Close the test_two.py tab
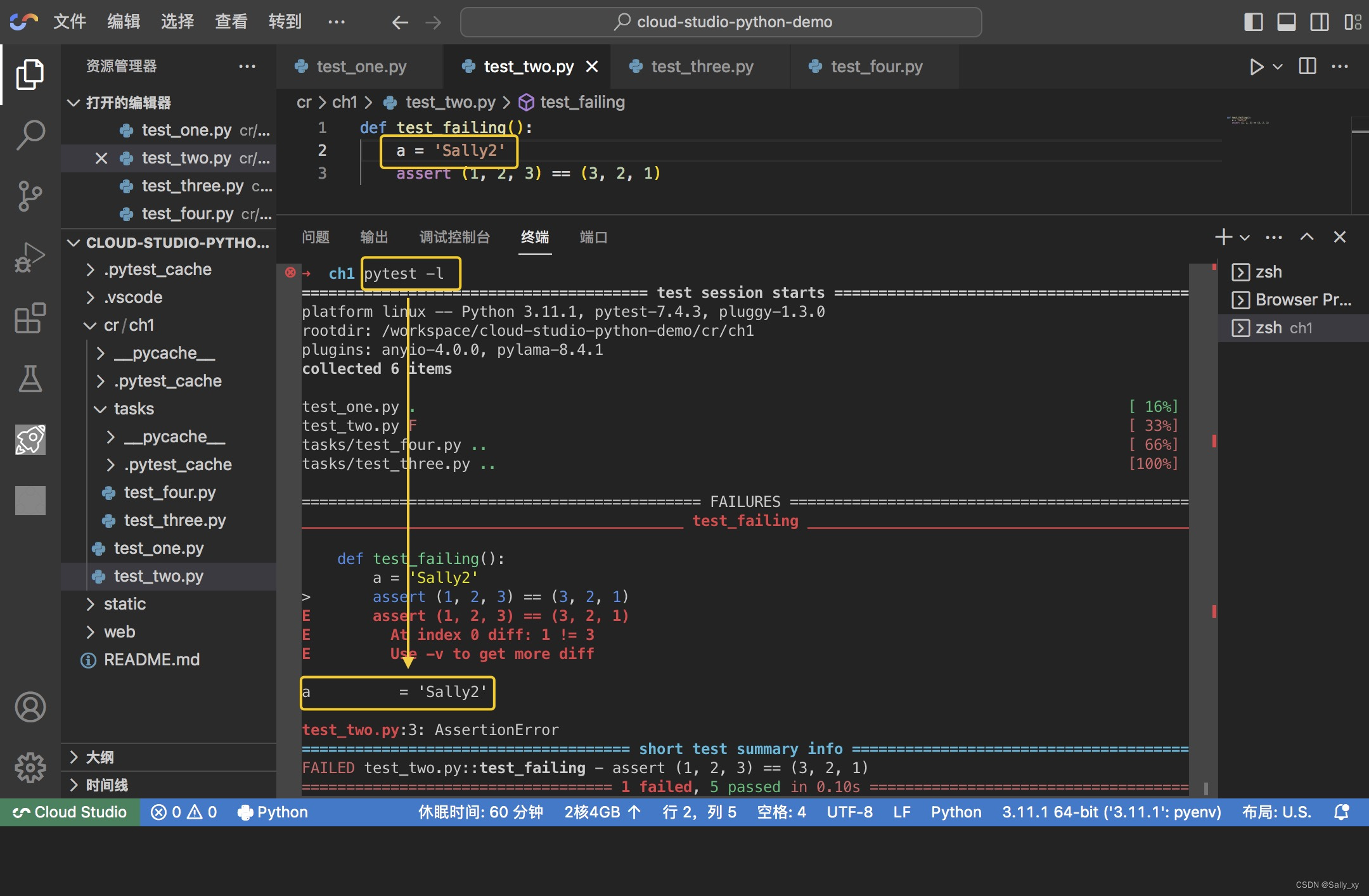This screenshot has height=896, width=1369. 592,67
